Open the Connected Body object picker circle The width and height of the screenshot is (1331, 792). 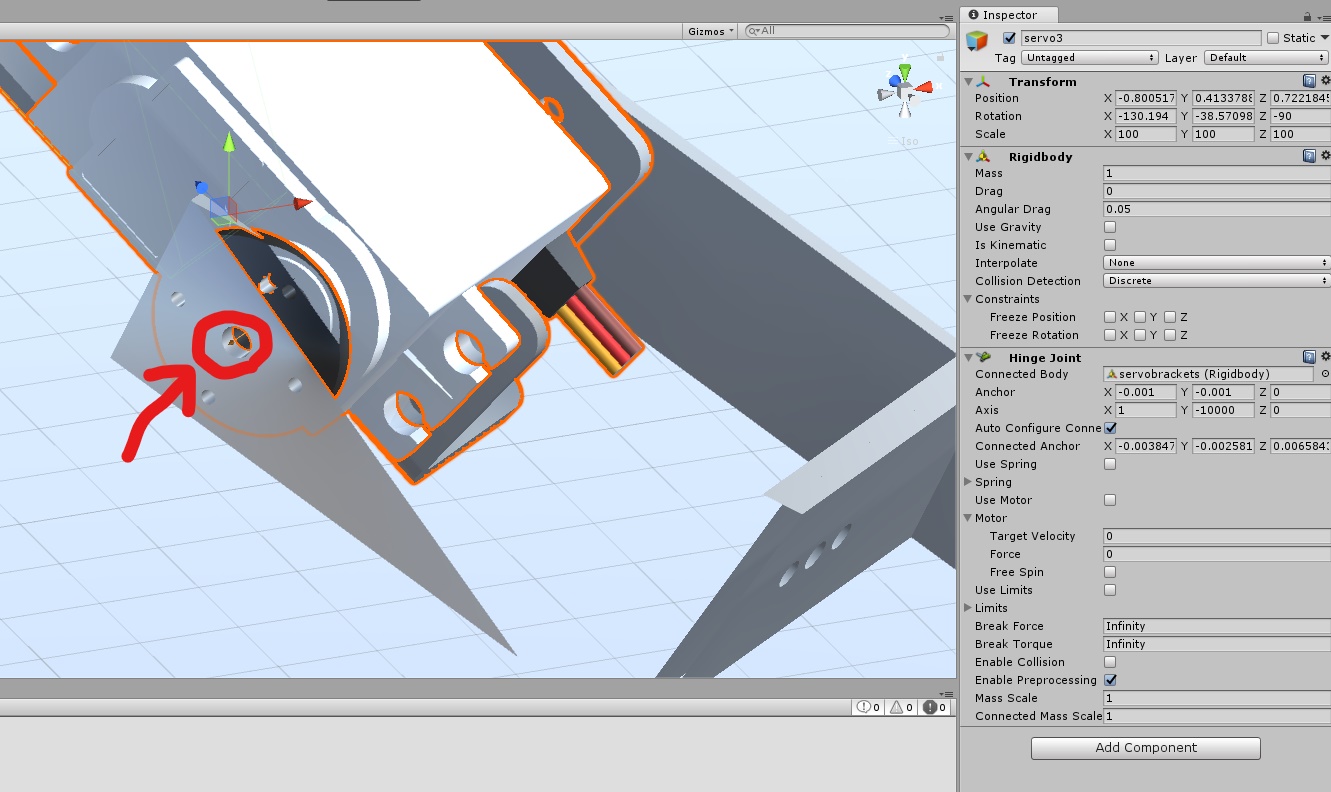click(1325, 374)
